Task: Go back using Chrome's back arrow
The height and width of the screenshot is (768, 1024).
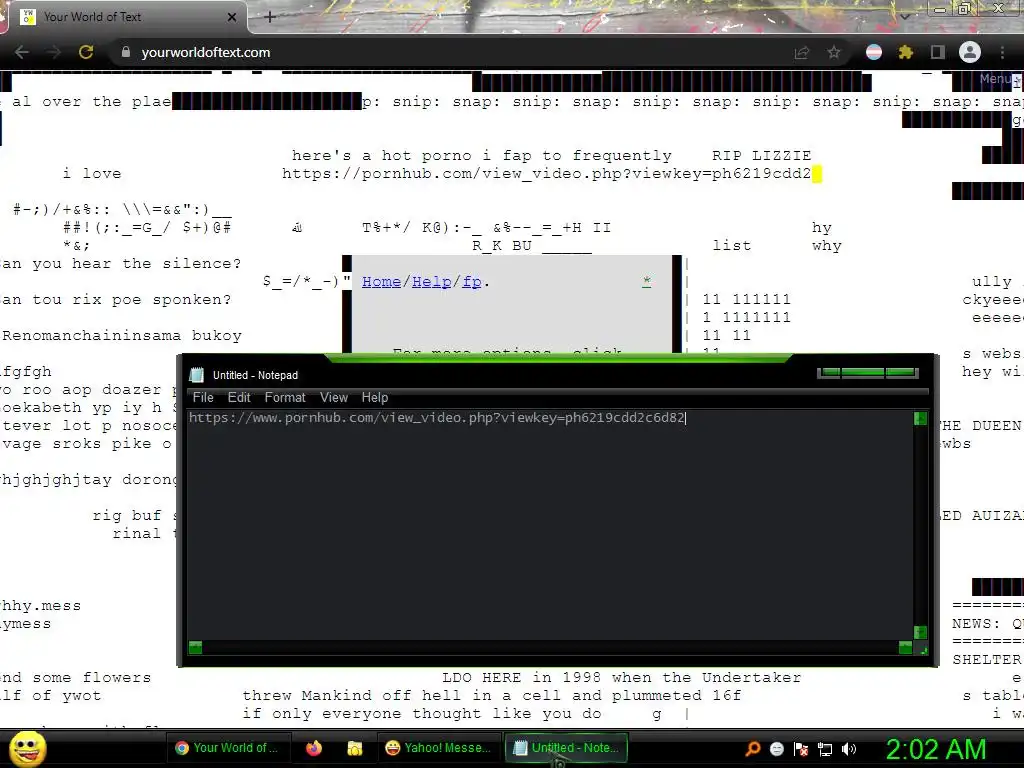Action: click(x=22, y=52)
